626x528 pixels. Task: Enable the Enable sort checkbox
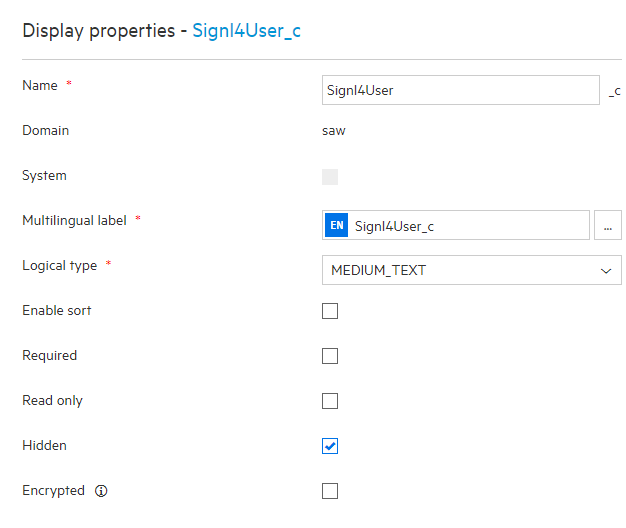click(330, 311)
